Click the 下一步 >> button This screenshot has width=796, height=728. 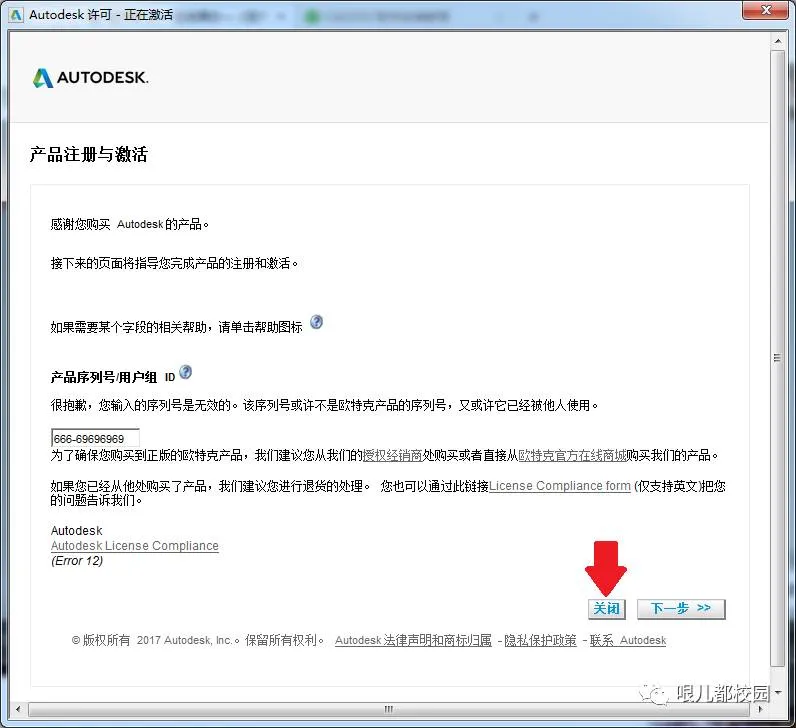[681, 609]
